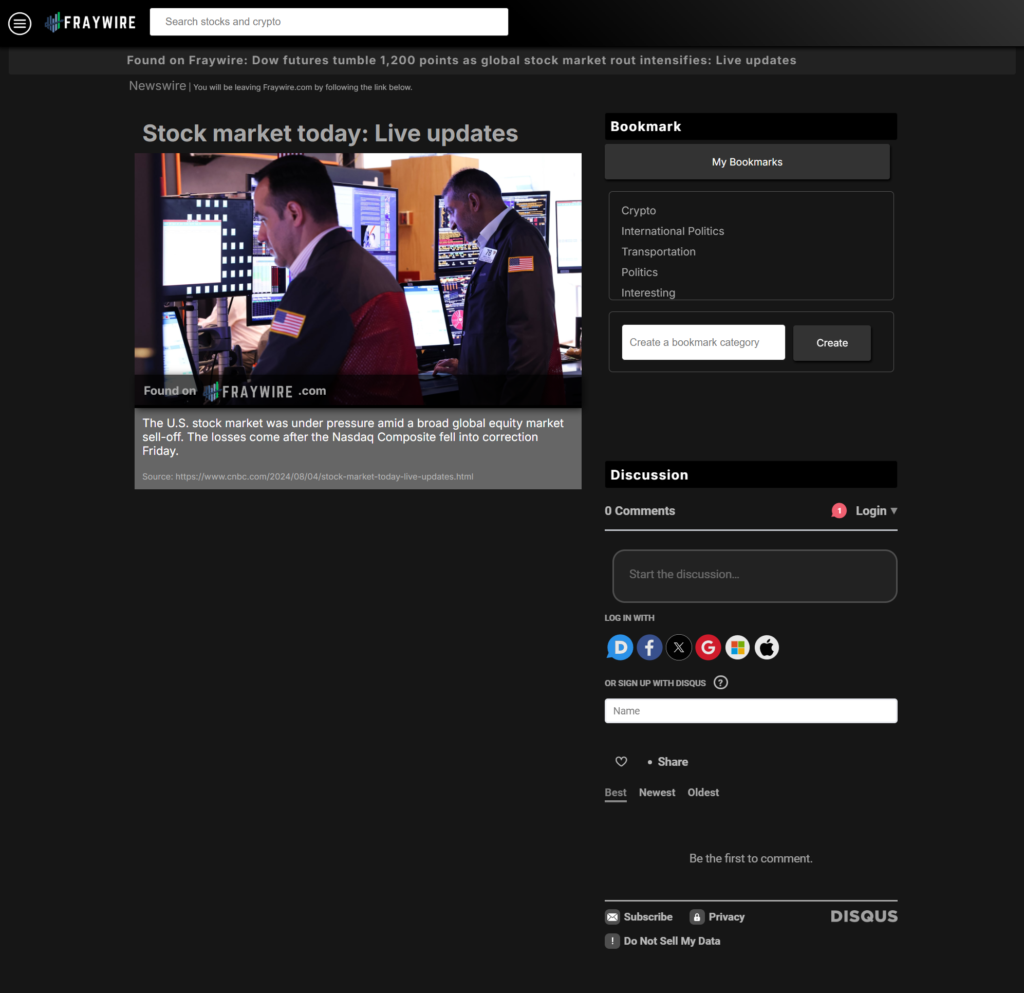Viewport: 1024px width, 993px height.
Task: Click the red notification badge near Login
Action: 839,511
